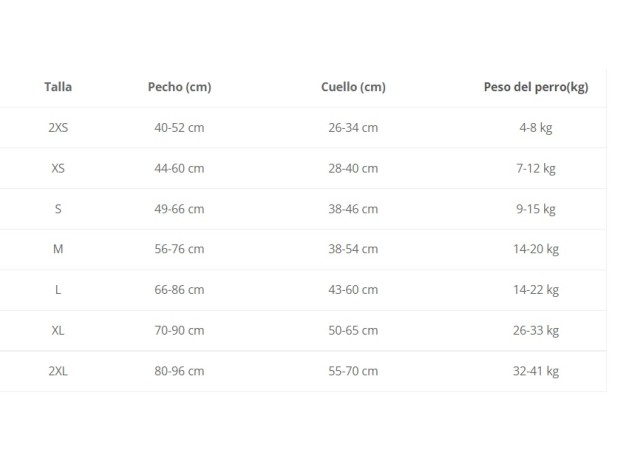Click the 4-8 kg weight cell

point(536,128)
